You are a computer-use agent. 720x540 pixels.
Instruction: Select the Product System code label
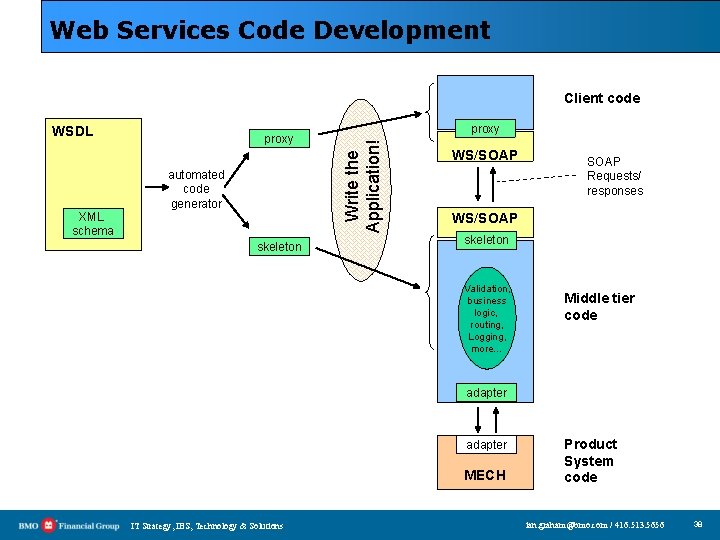point(591,461)
